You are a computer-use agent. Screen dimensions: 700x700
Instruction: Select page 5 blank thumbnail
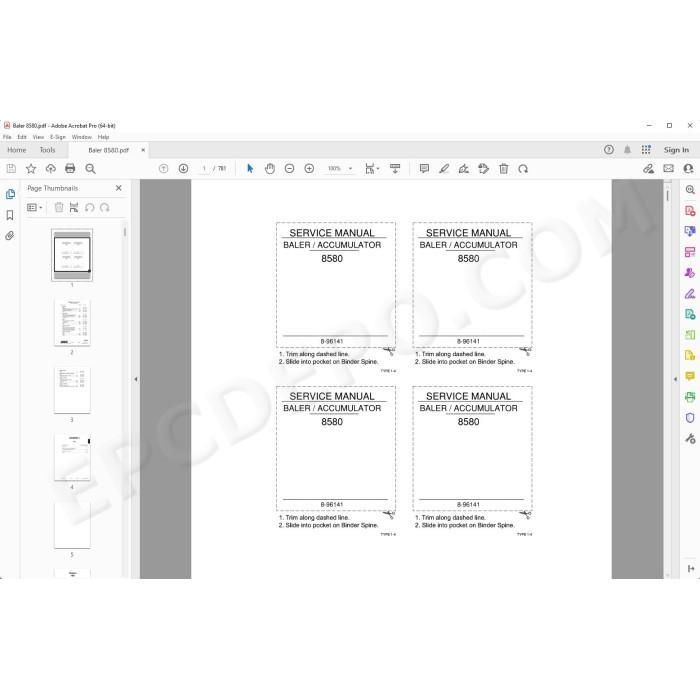tap(72, 525)
